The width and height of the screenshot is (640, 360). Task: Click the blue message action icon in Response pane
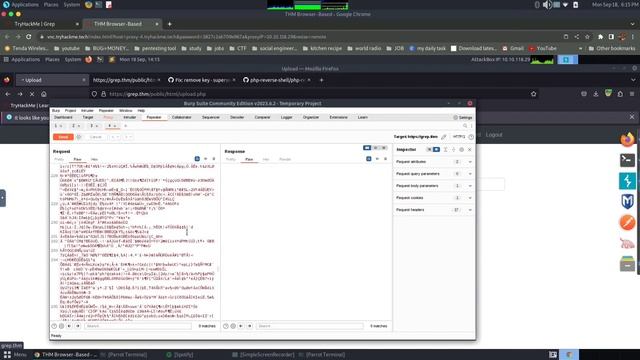tap(369, 159)
